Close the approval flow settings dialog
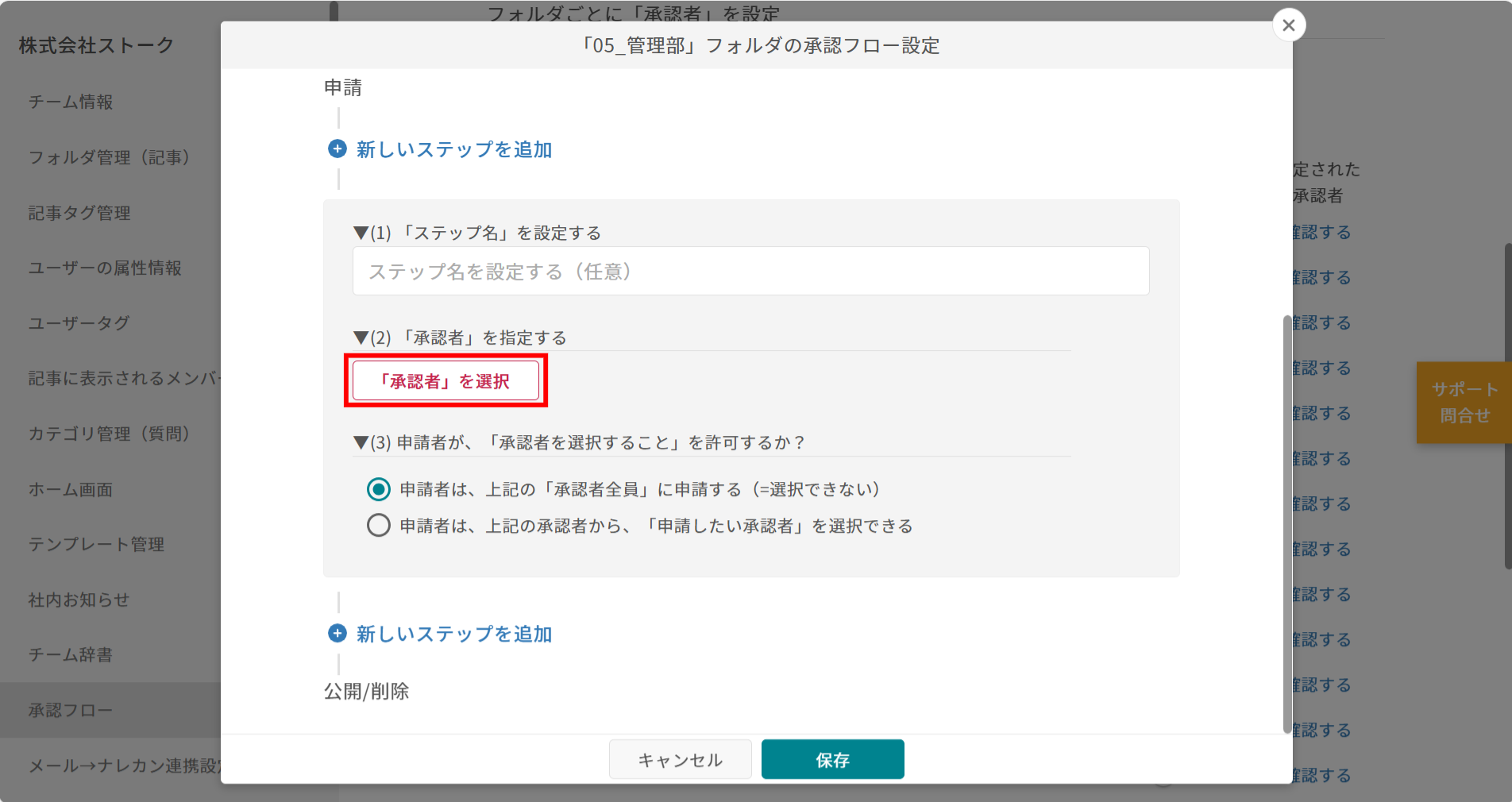Image resolution: width=1512 pixels, height=802 pixels. click(1288, 25)
